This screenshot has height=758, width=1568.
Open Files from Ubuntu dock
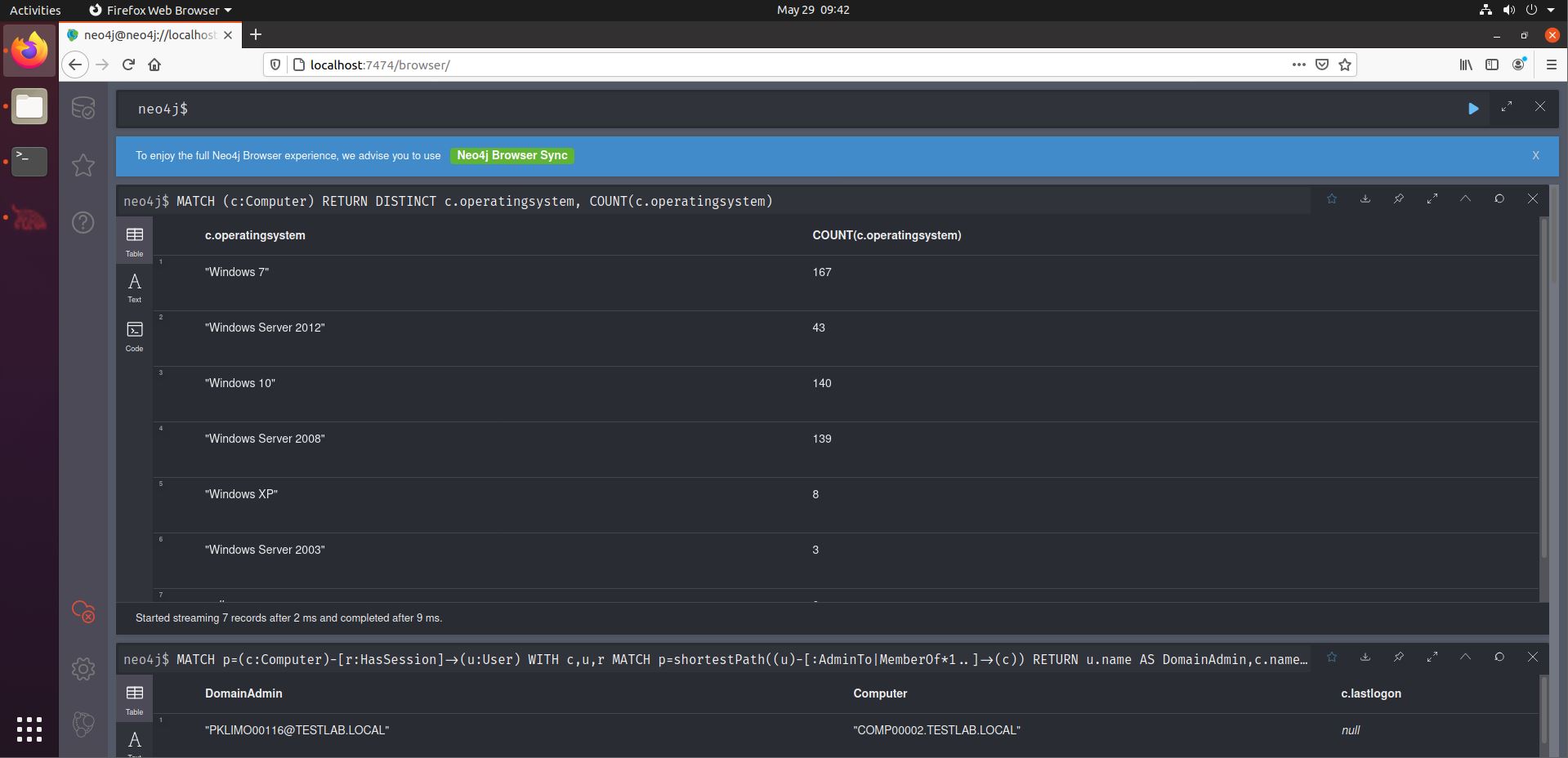pyautogui.click(x=29, y=106)
